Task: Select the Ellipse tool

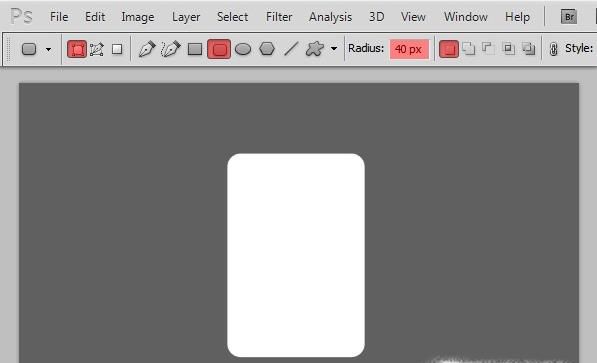Action: coord(243,49)
